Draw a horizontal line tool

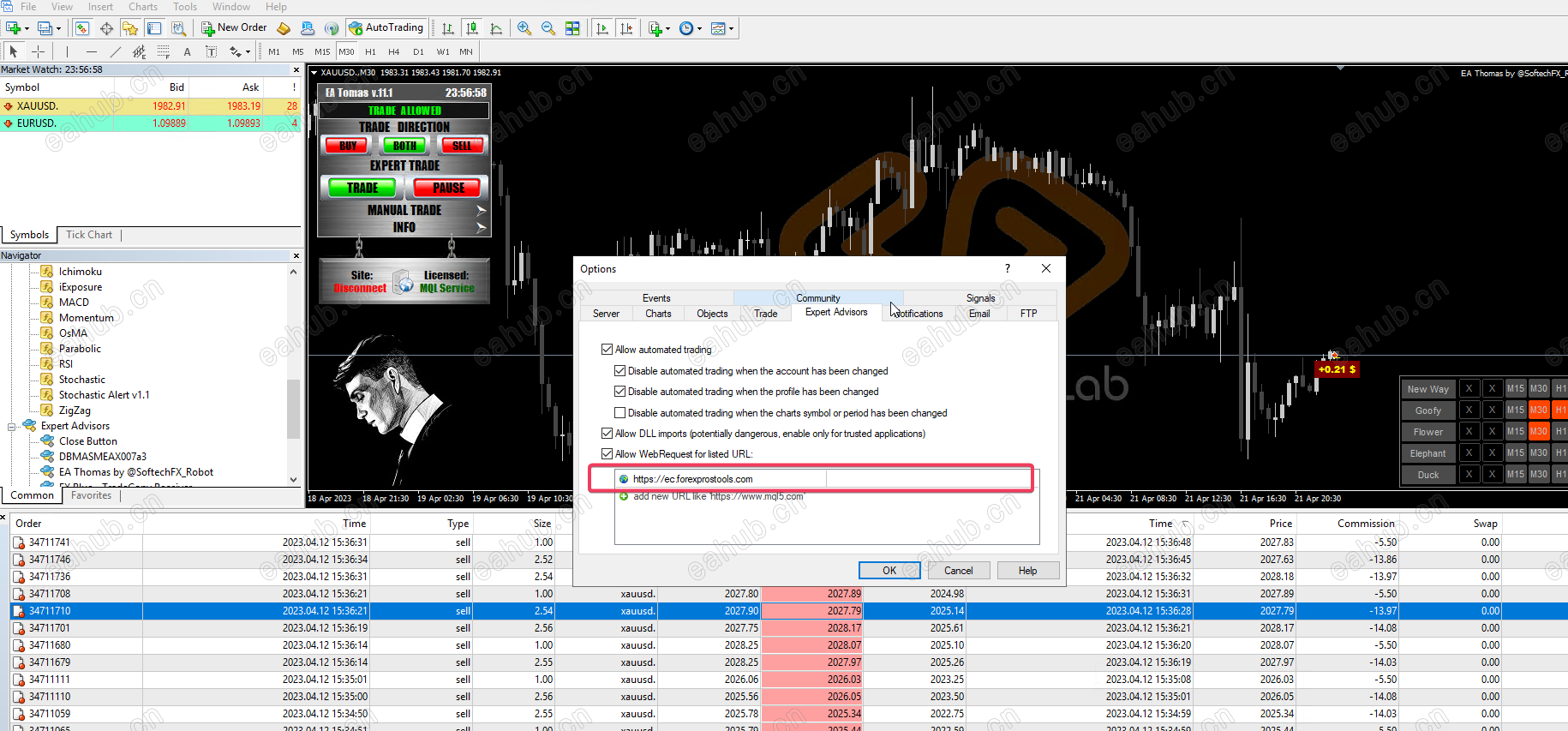click(x=92, y=51)
